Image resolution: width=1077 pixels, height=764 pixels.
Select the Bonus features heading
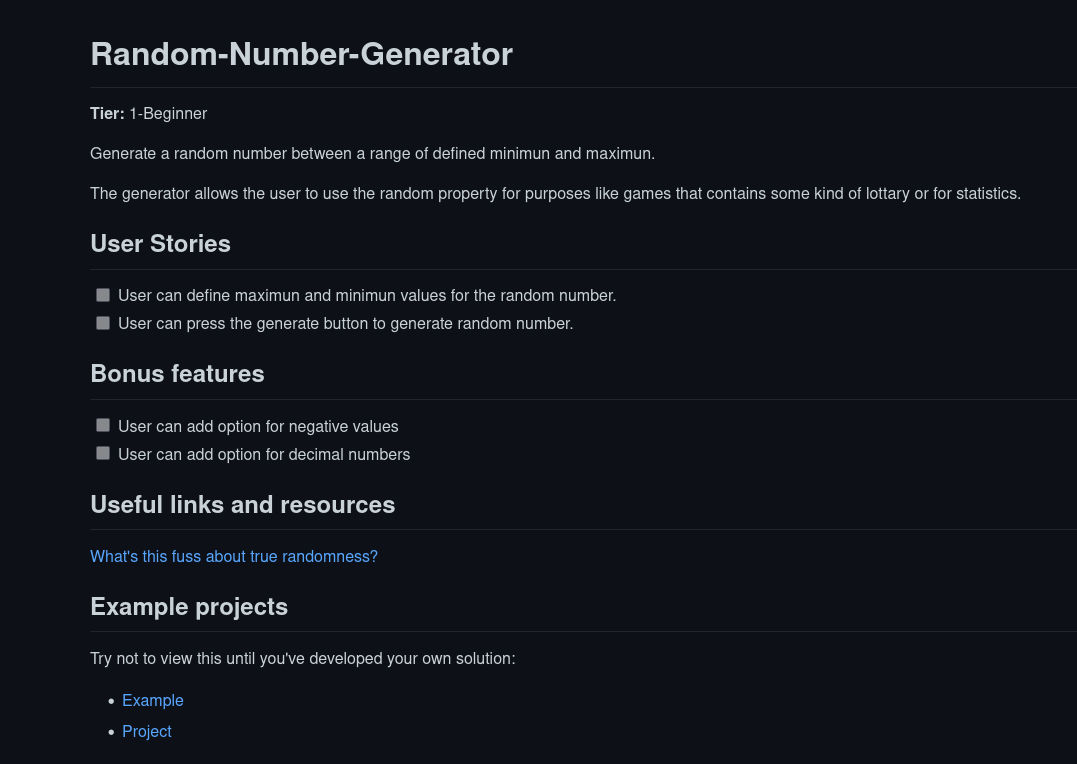[x=177, y=374]
